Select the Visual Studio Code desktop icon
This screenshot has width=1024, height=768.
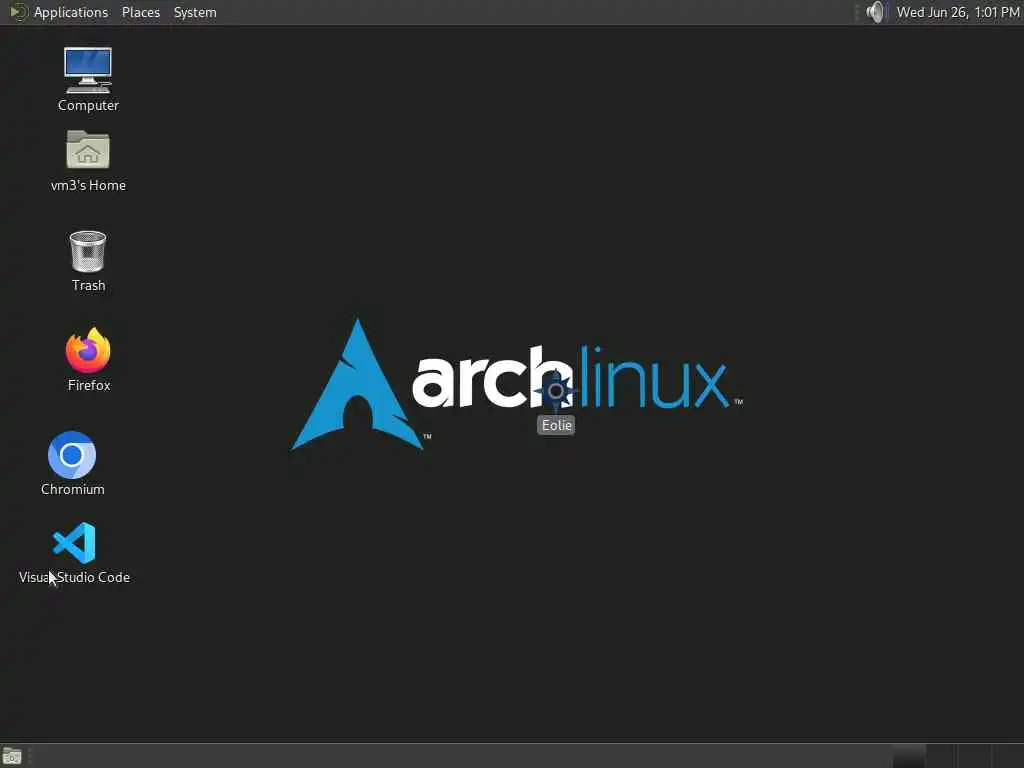(74, 543)
